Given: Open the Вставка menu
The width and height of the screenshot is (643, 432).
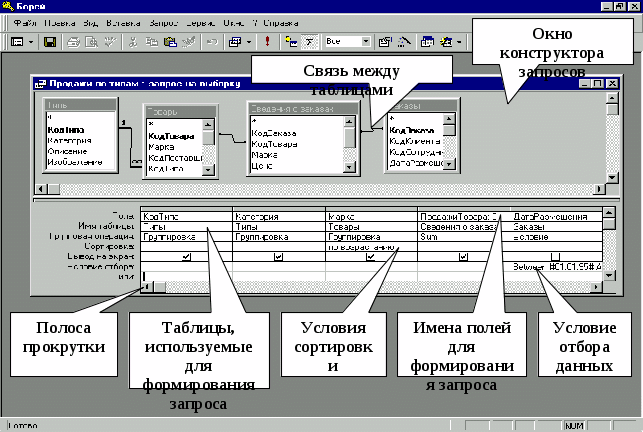Looking at the screenshot, I should tap(123, 23).
